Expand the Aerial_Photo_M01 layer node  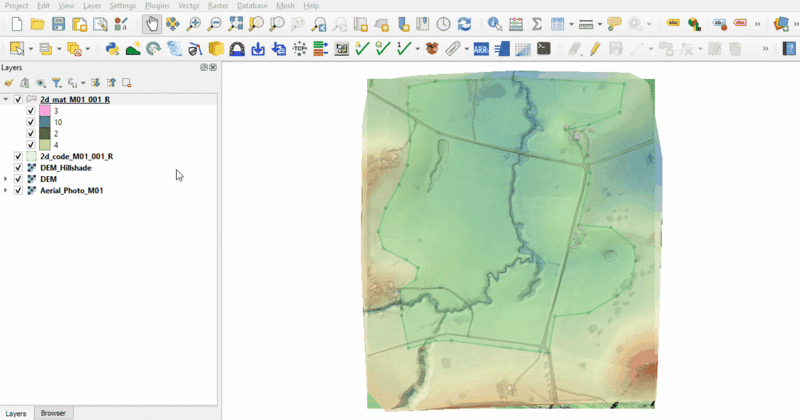pos(6,190)
